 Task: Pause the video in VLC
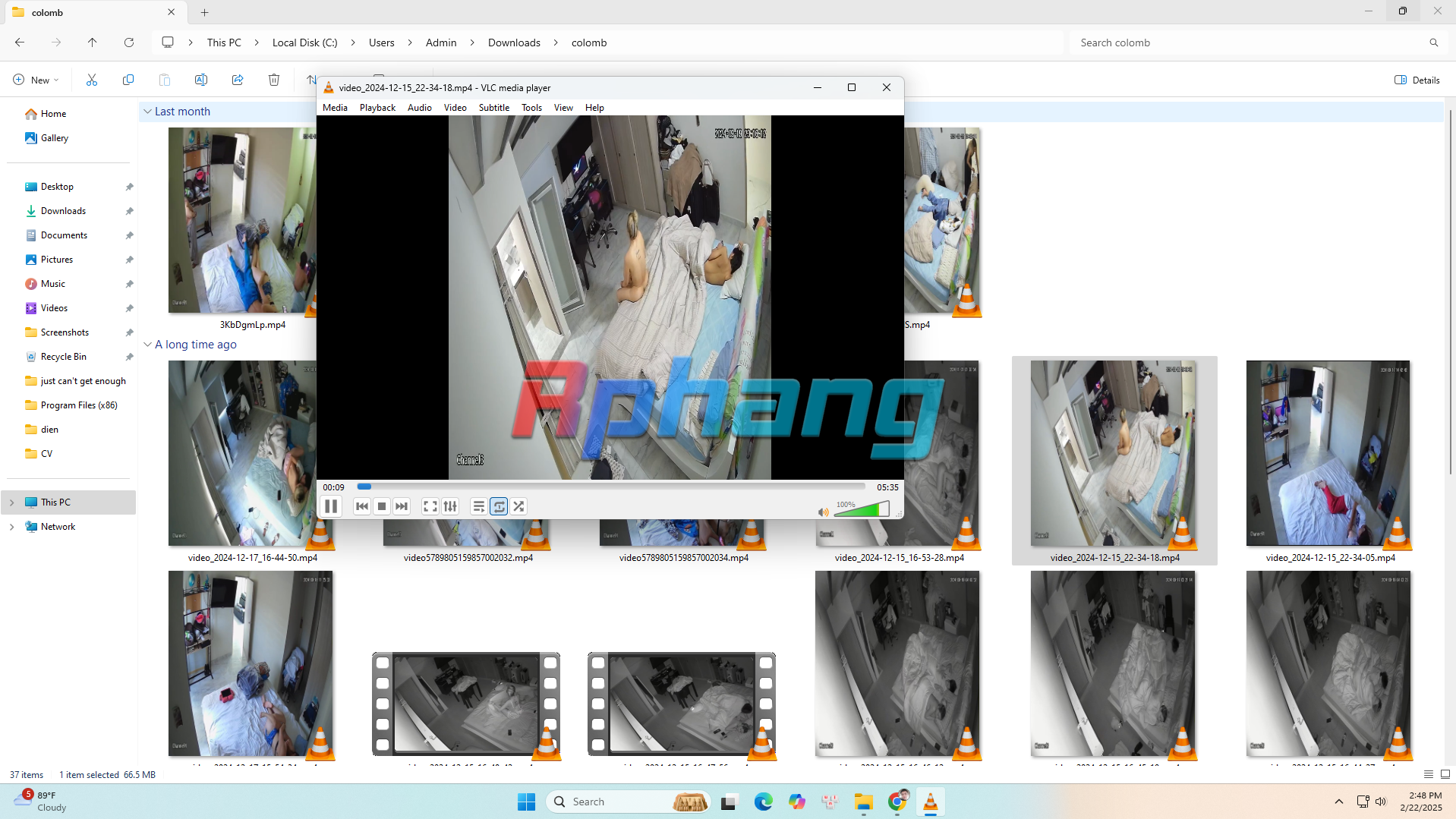[331, 506]
